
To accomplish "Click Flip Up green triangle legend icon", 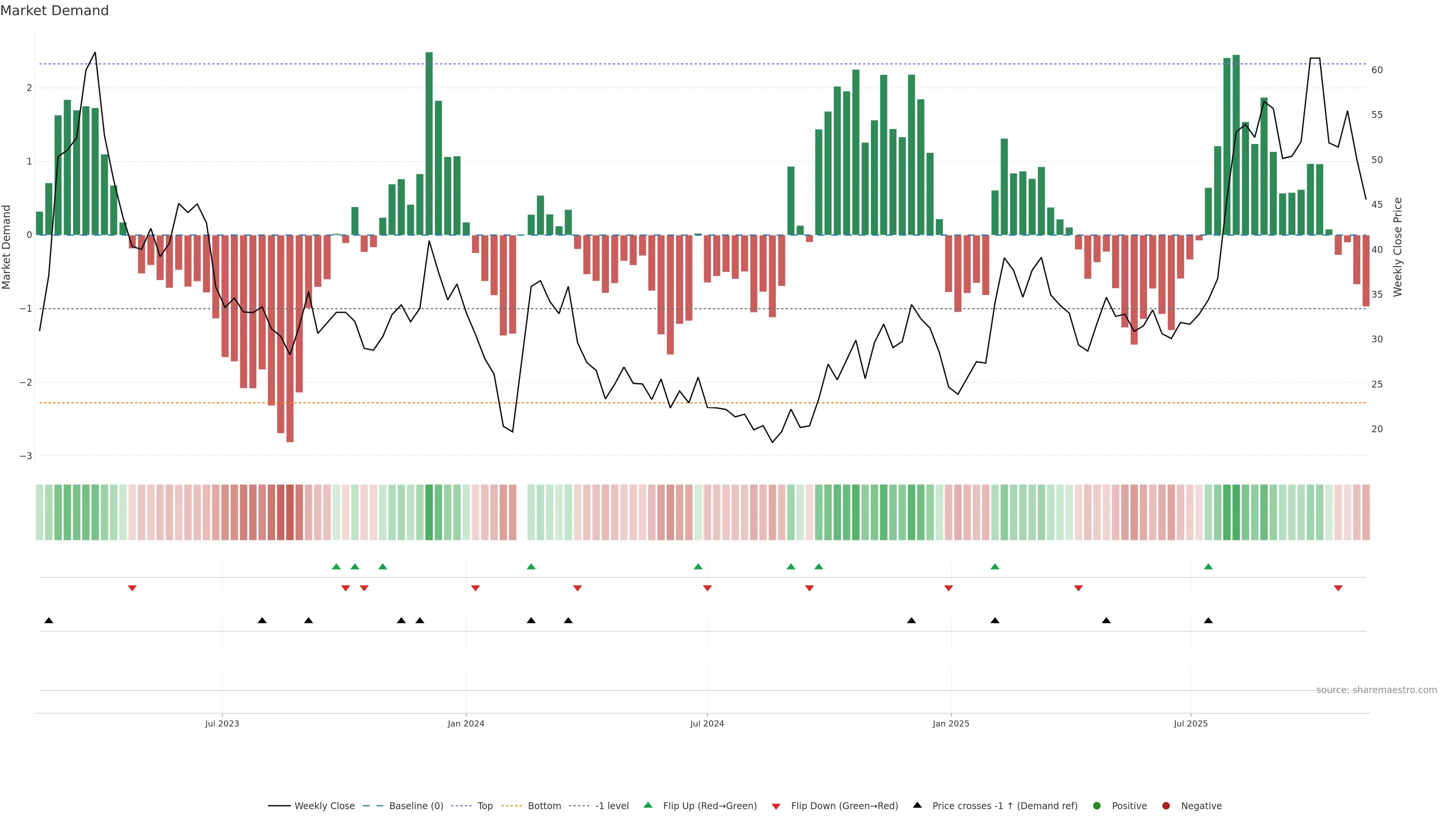I will pyautogui.click(x=648, y=805).
